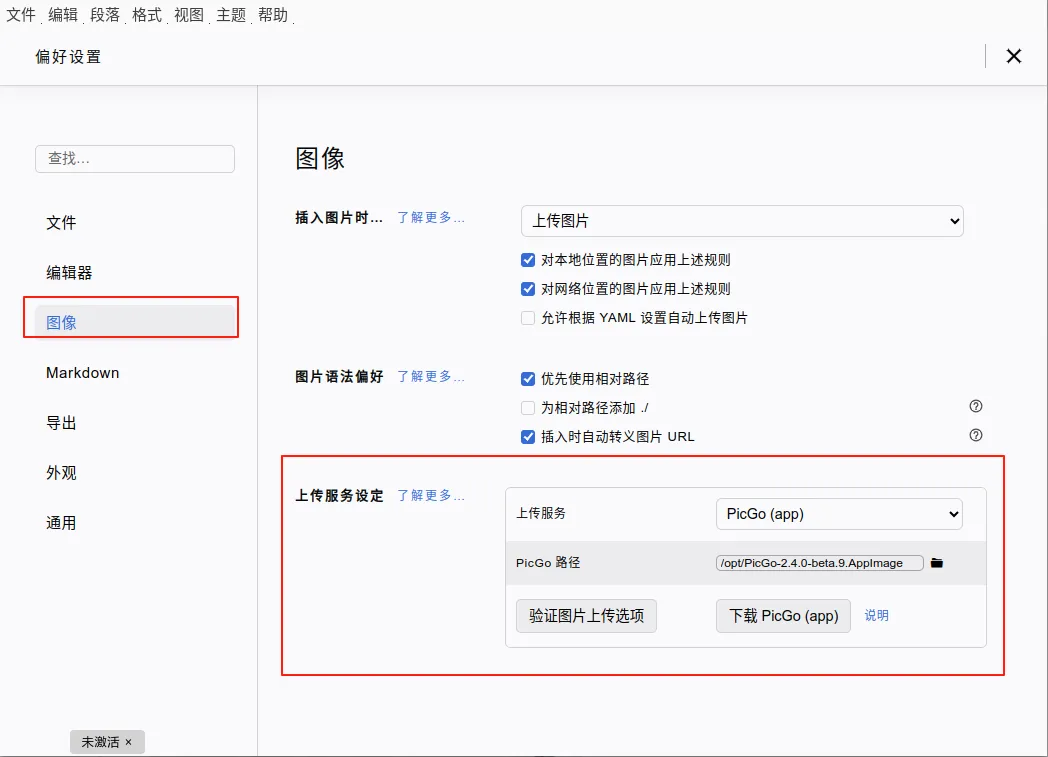Open the 说明 link
Viewport: 1048px width, 757px height.
click(876, 616)
